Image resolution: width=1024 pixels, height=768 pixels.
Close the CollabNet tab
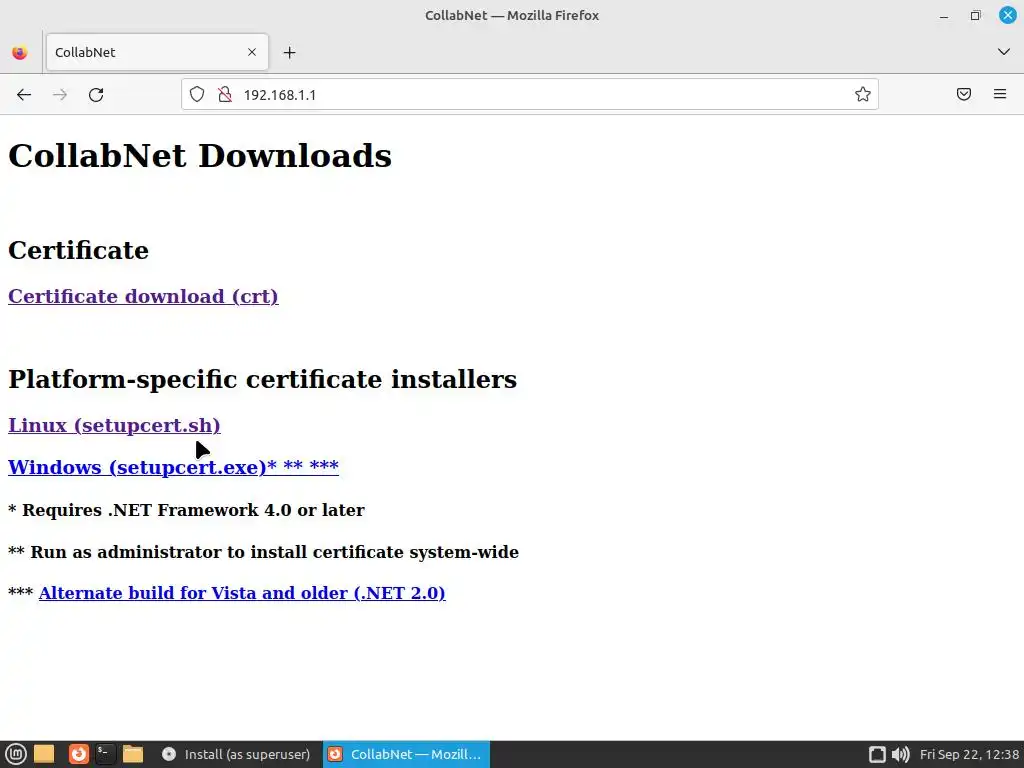coord(252,52)
